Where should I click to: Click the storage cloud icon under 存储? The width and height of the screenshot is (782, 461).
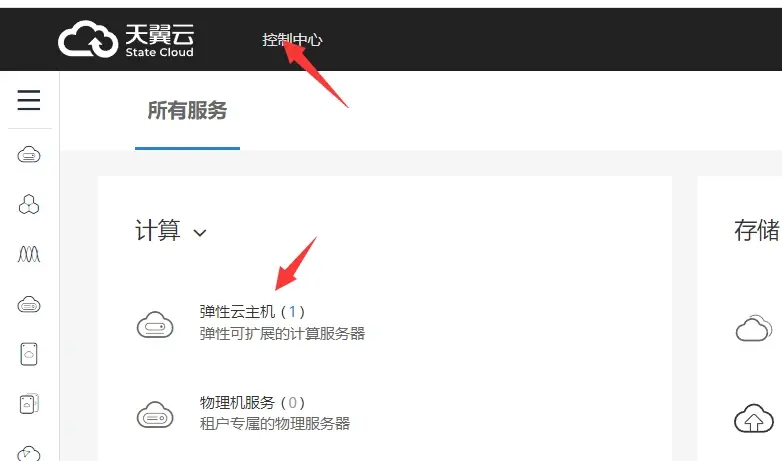pyautogui.click(x=754, y=328)
